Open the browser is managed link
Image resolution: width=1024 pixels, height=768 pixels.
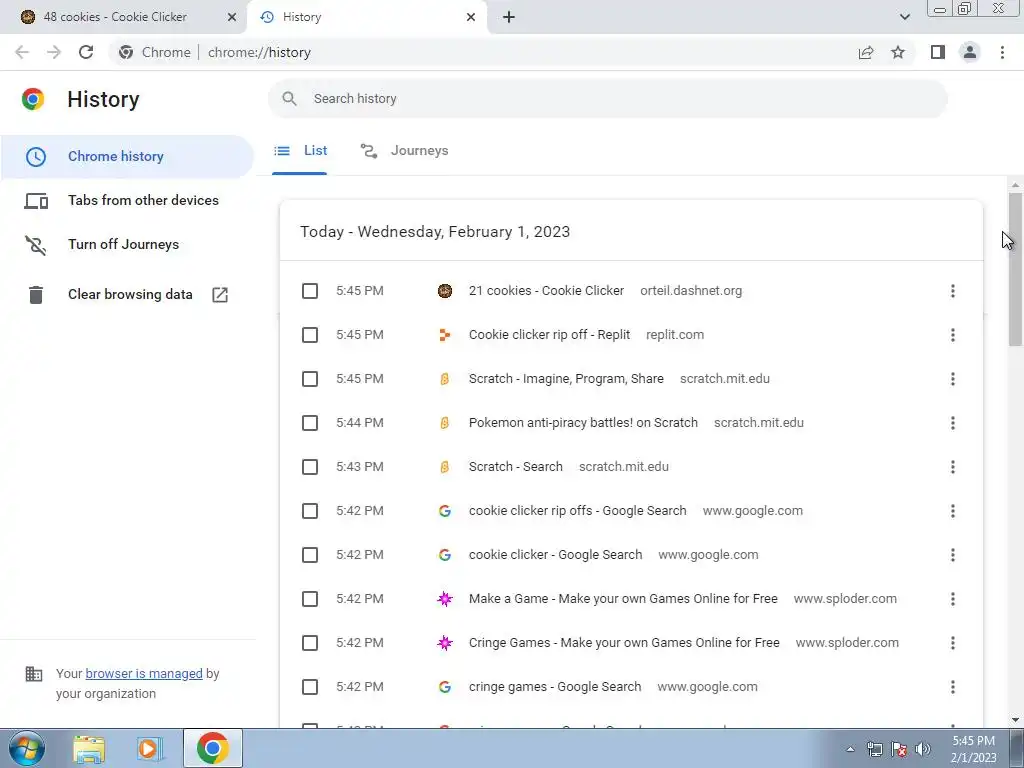tap(144, 673)
